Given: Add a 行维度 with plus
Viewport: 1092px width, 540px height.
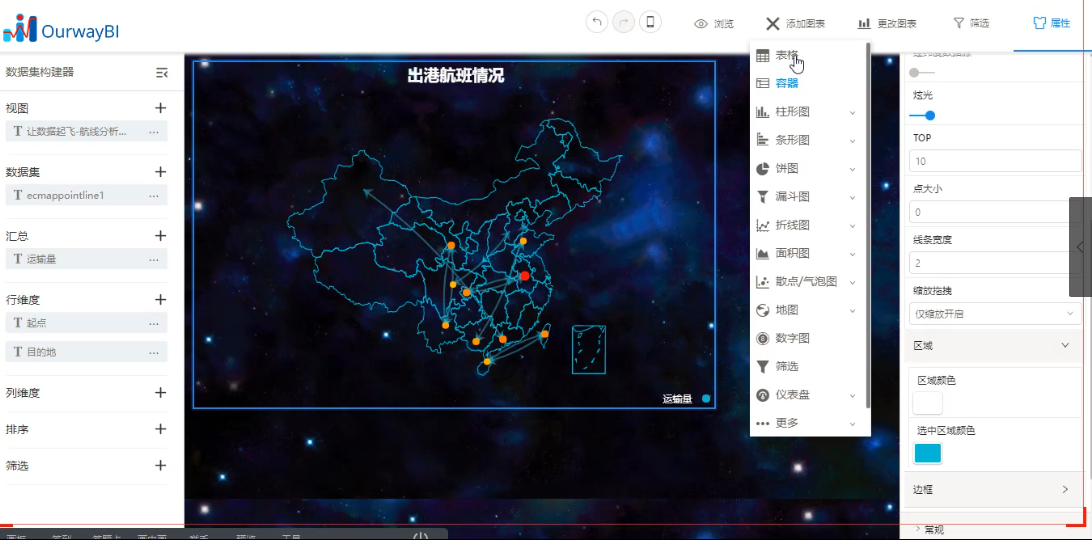Looking at the screenshot, I should (x=160, y=300).
